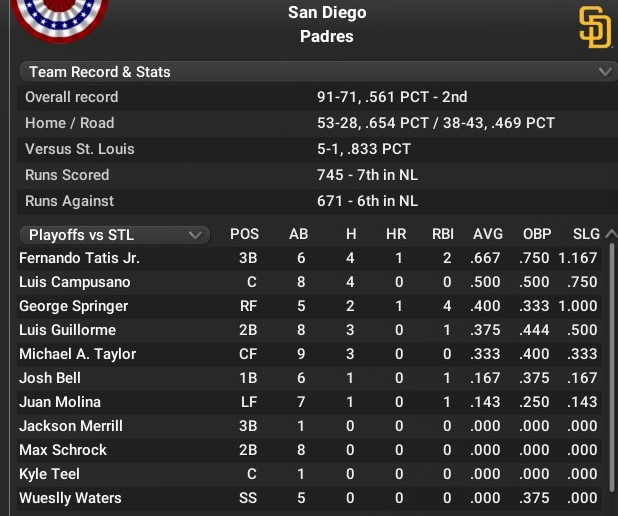
Task: Collapse the Team Record & Stats section
Action: click(604, 72)
